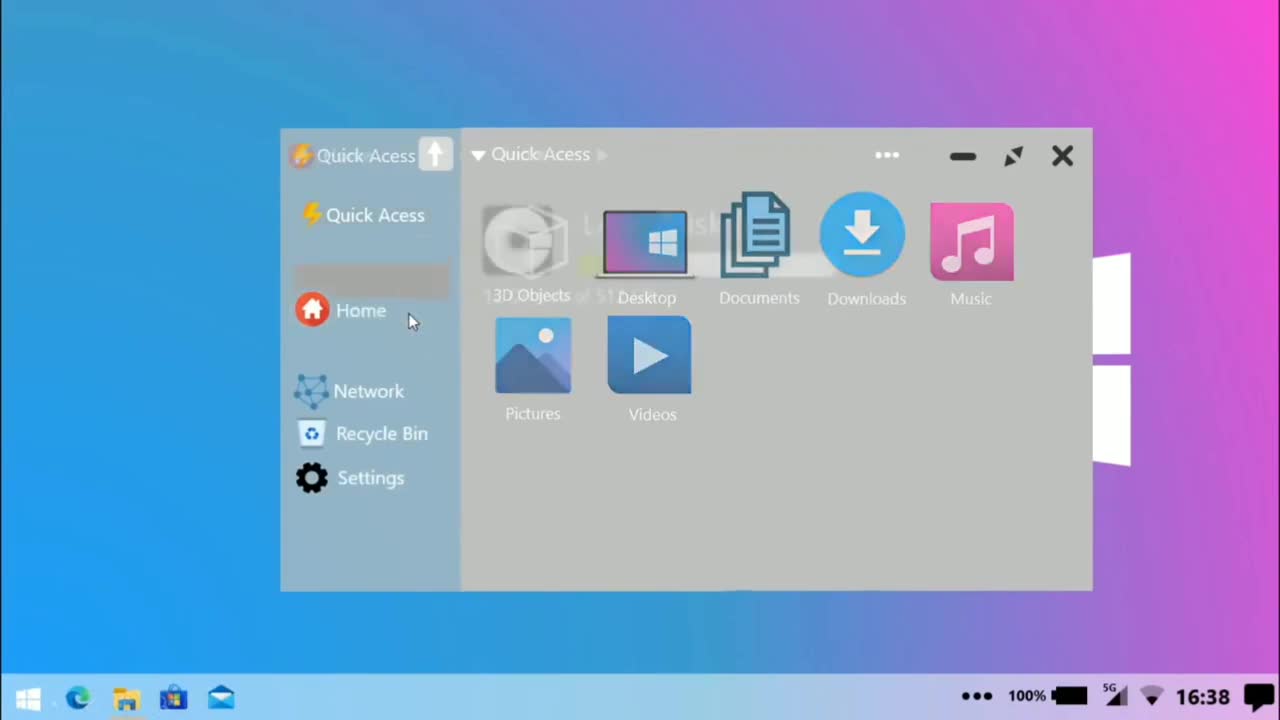
Task: Open the Videos folder icon
Action: tap(649, 355)
